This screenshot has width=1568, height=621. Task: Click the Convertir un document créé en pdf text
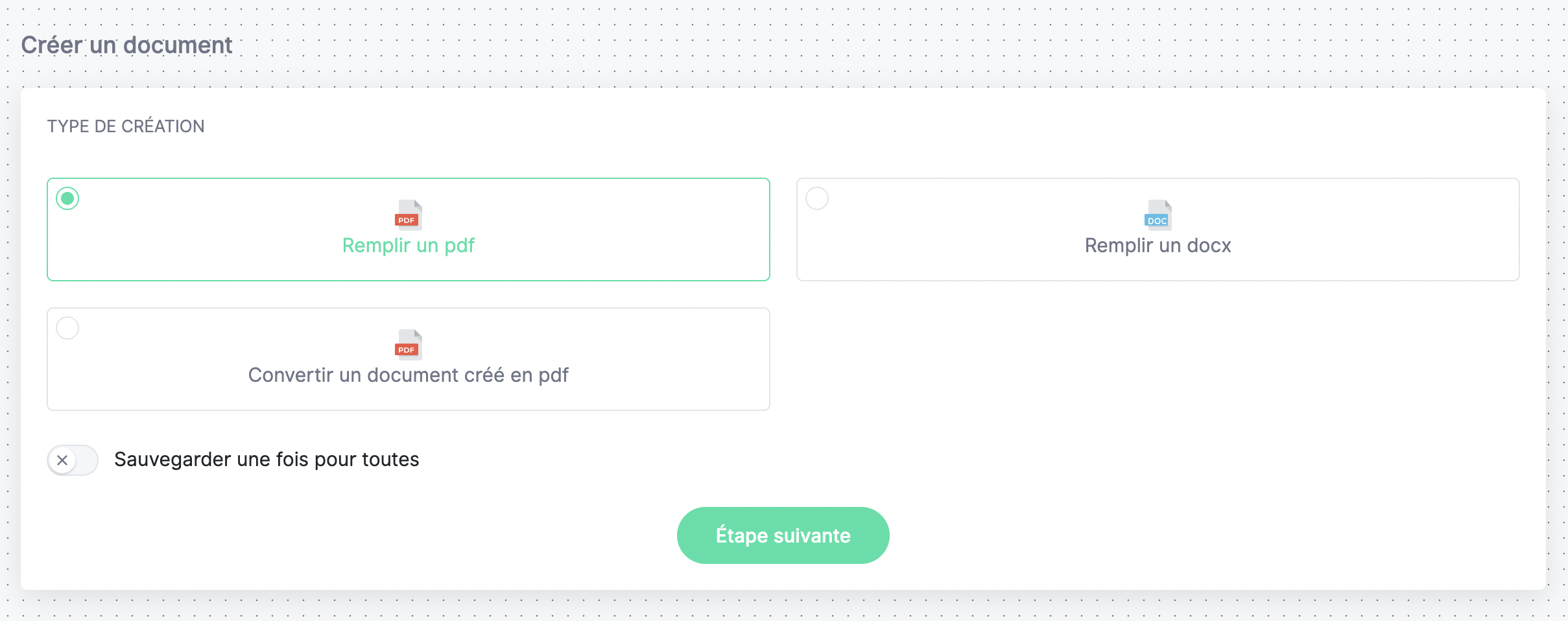409,375
